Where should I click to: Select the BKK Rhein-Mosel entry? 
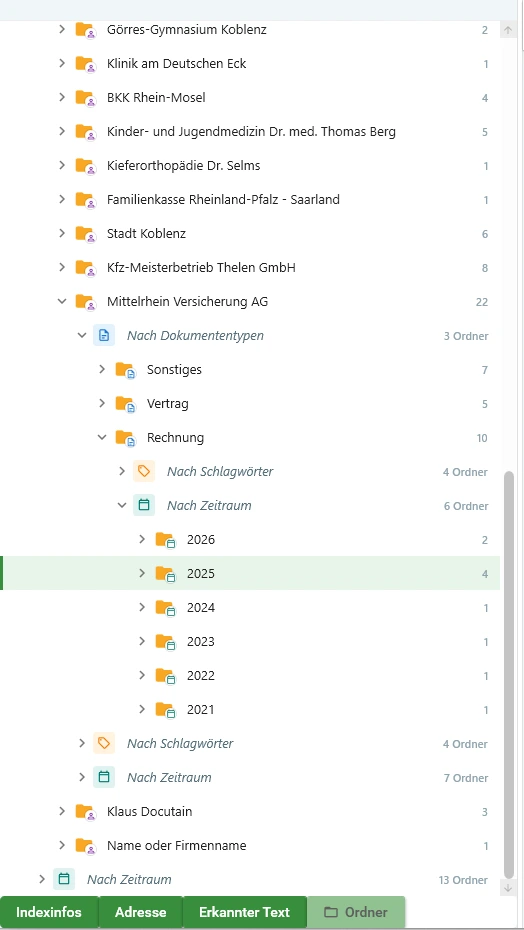pyautogui.click(x=250, y=97)
